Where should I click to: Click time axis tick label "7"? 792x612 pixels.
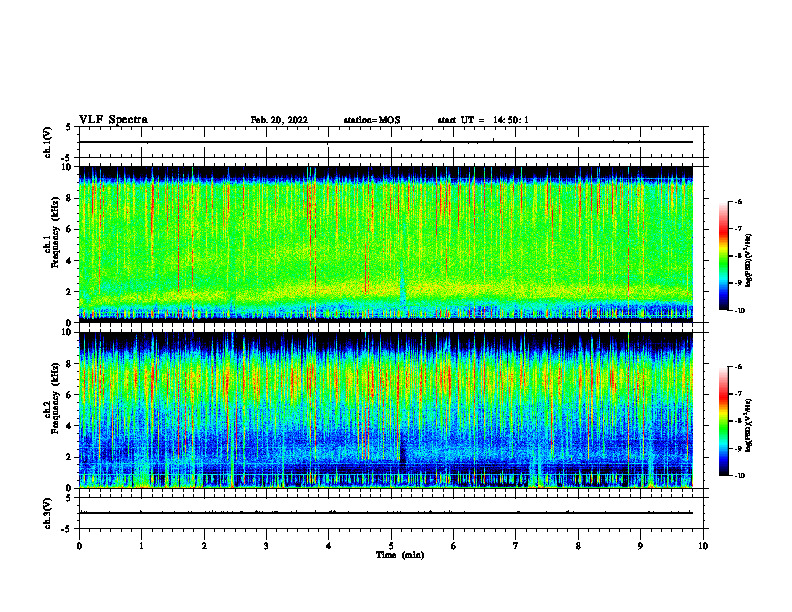point(516,546)
